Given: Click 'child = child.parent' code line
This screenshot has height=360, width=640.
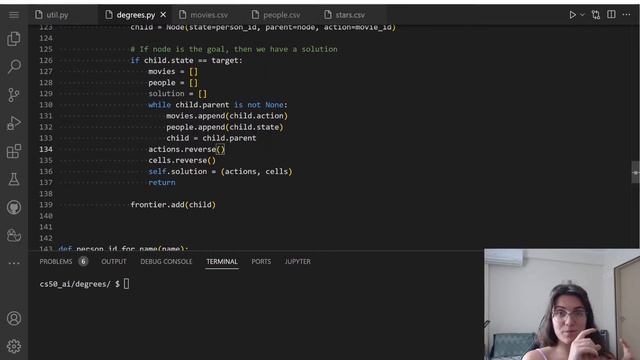Looking at the screenshot, I should (x=211, y=138).
